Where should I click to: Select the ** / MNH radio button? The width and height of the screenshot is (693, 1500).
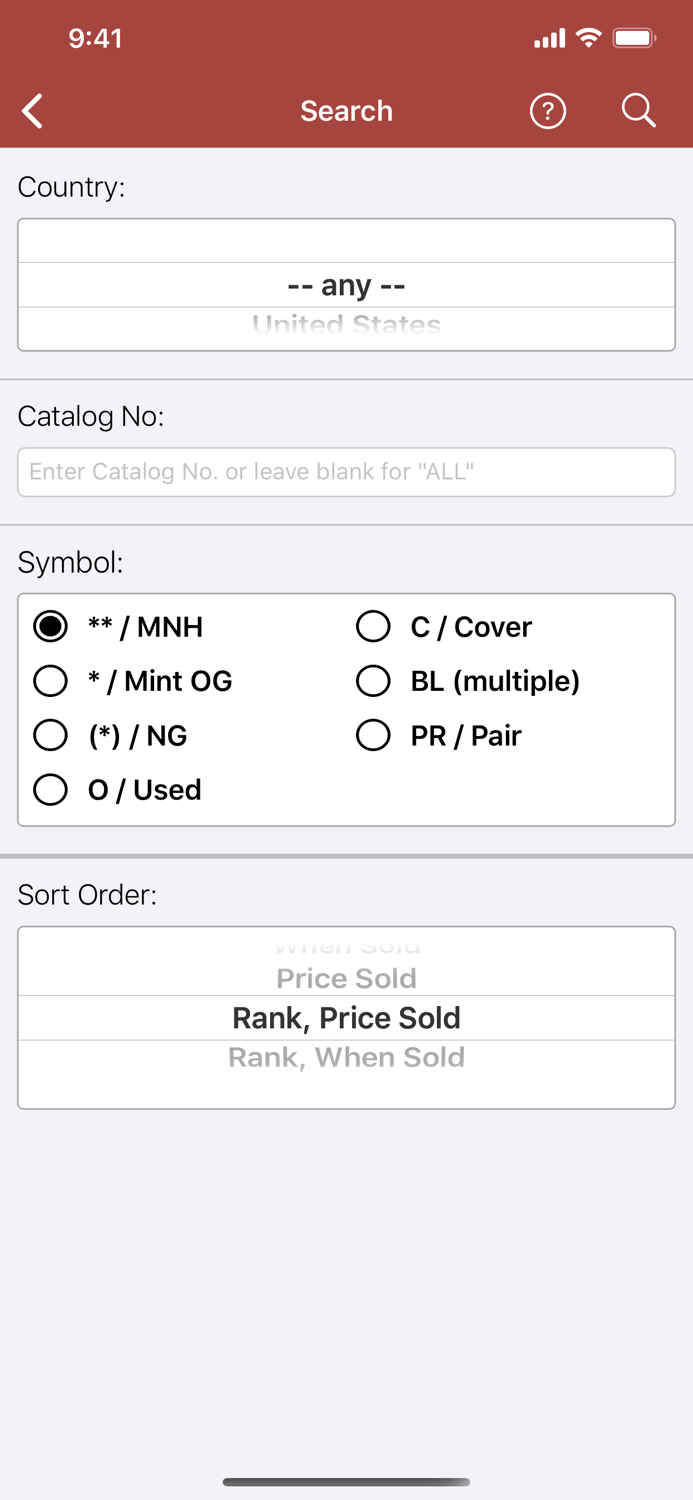pos(51,627)
